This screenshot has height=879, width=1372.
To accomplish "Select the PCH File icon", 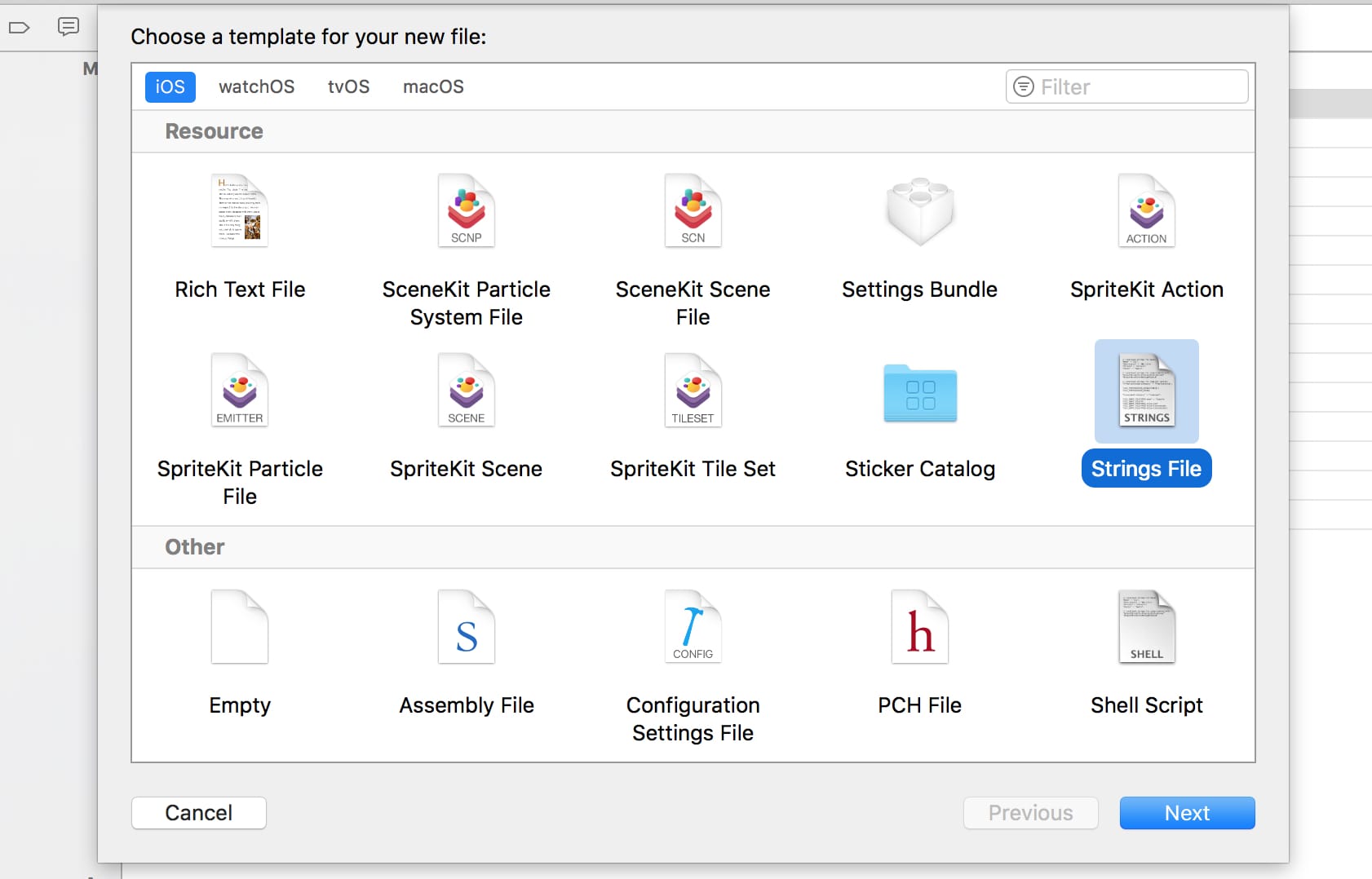I will (x=920, y=626).
